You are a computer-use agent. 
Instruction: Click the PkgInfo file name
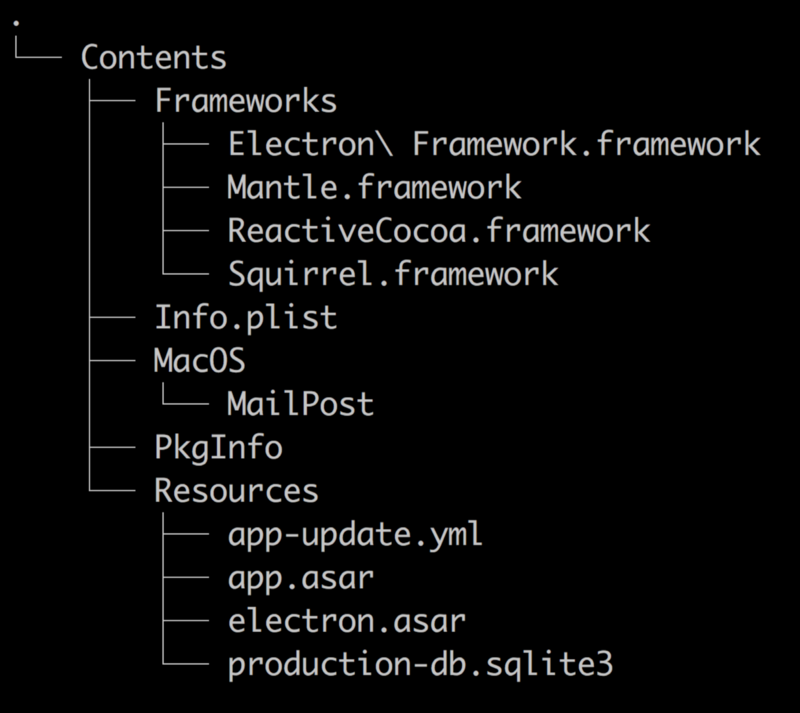tap(218, 447)
